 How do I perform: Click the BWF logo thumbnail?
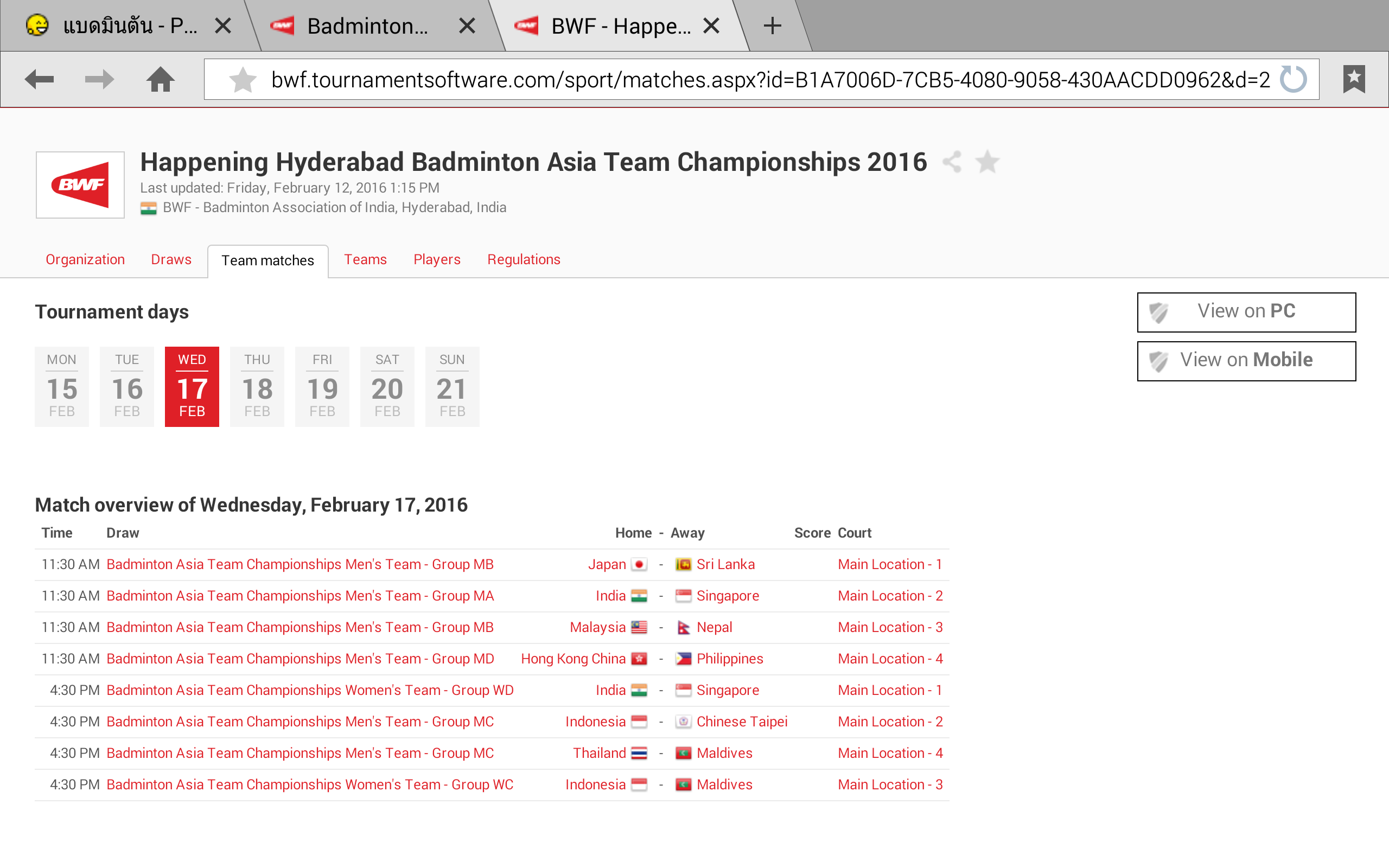(80, 185)
